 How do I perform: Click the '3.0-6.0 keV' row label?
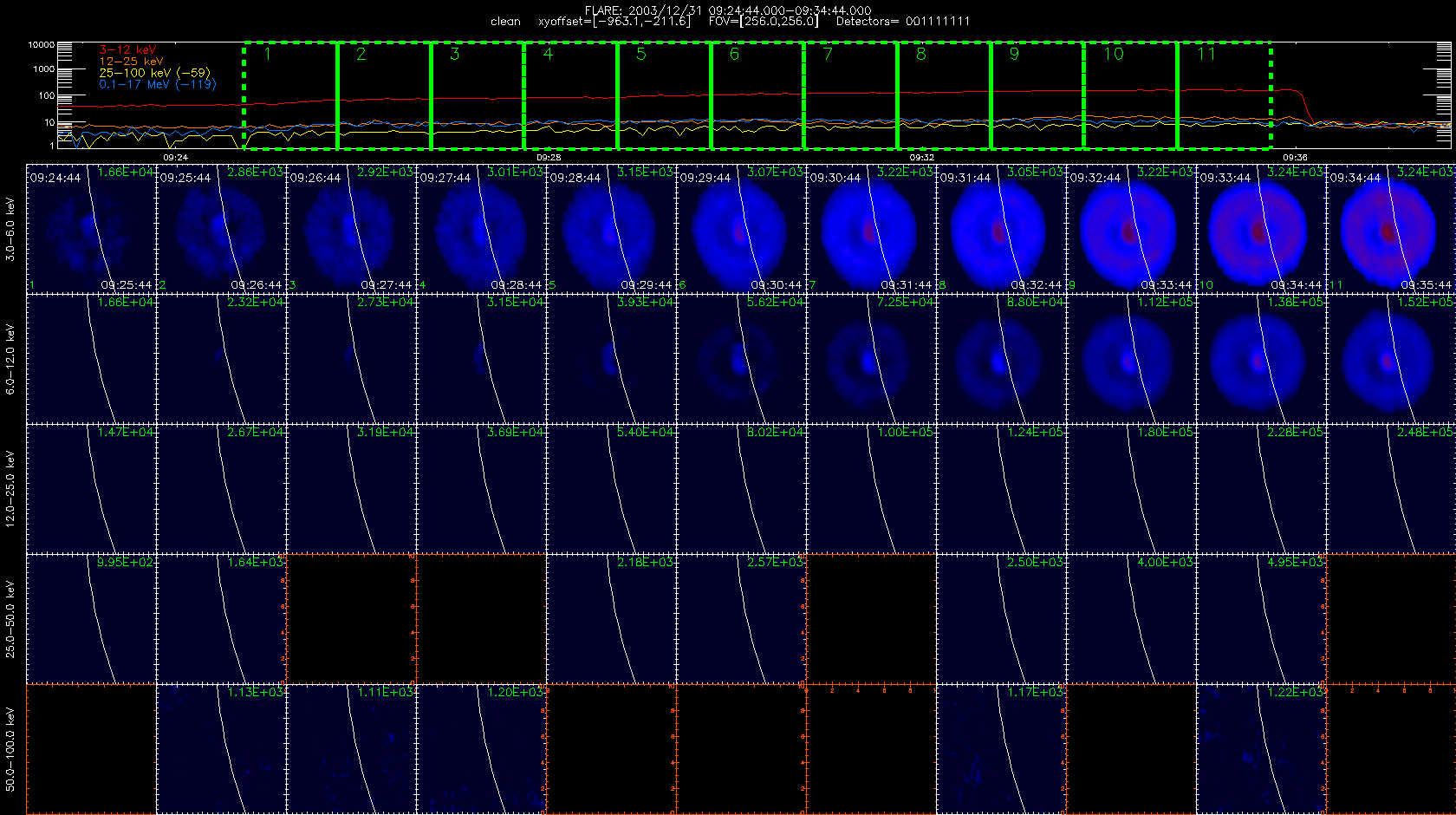tap(10, 229)
